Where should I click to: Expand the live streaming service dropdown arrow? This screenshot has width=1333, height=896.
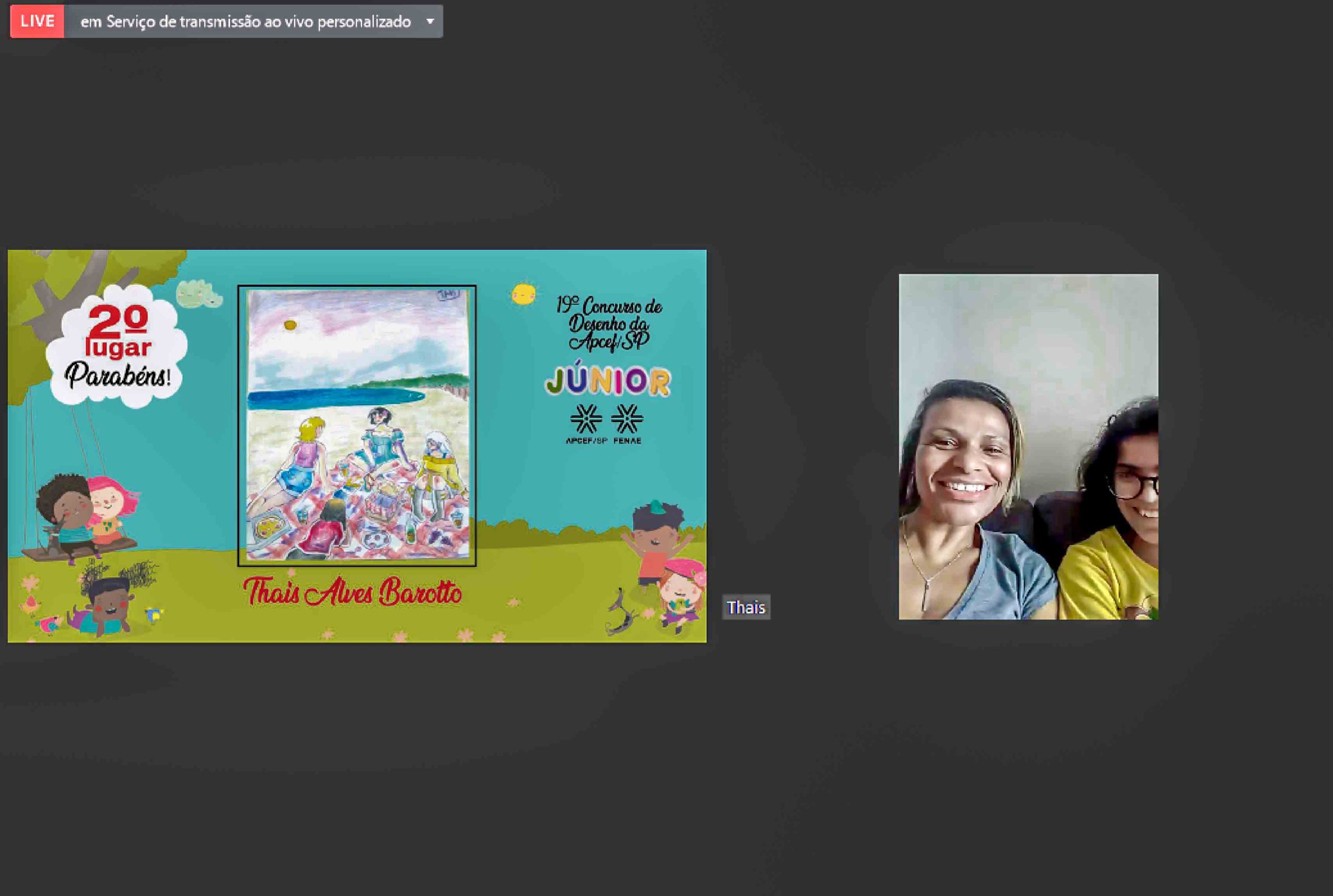[x=430, y=21]
